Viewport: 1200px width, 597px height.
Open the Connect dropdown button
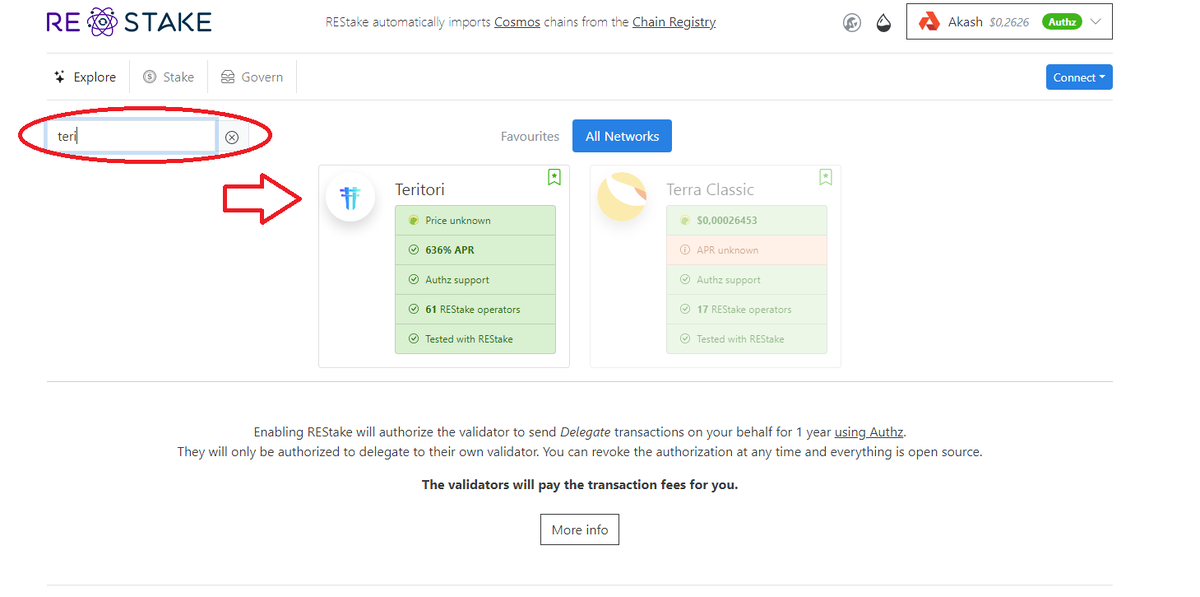coord(1079,77)
